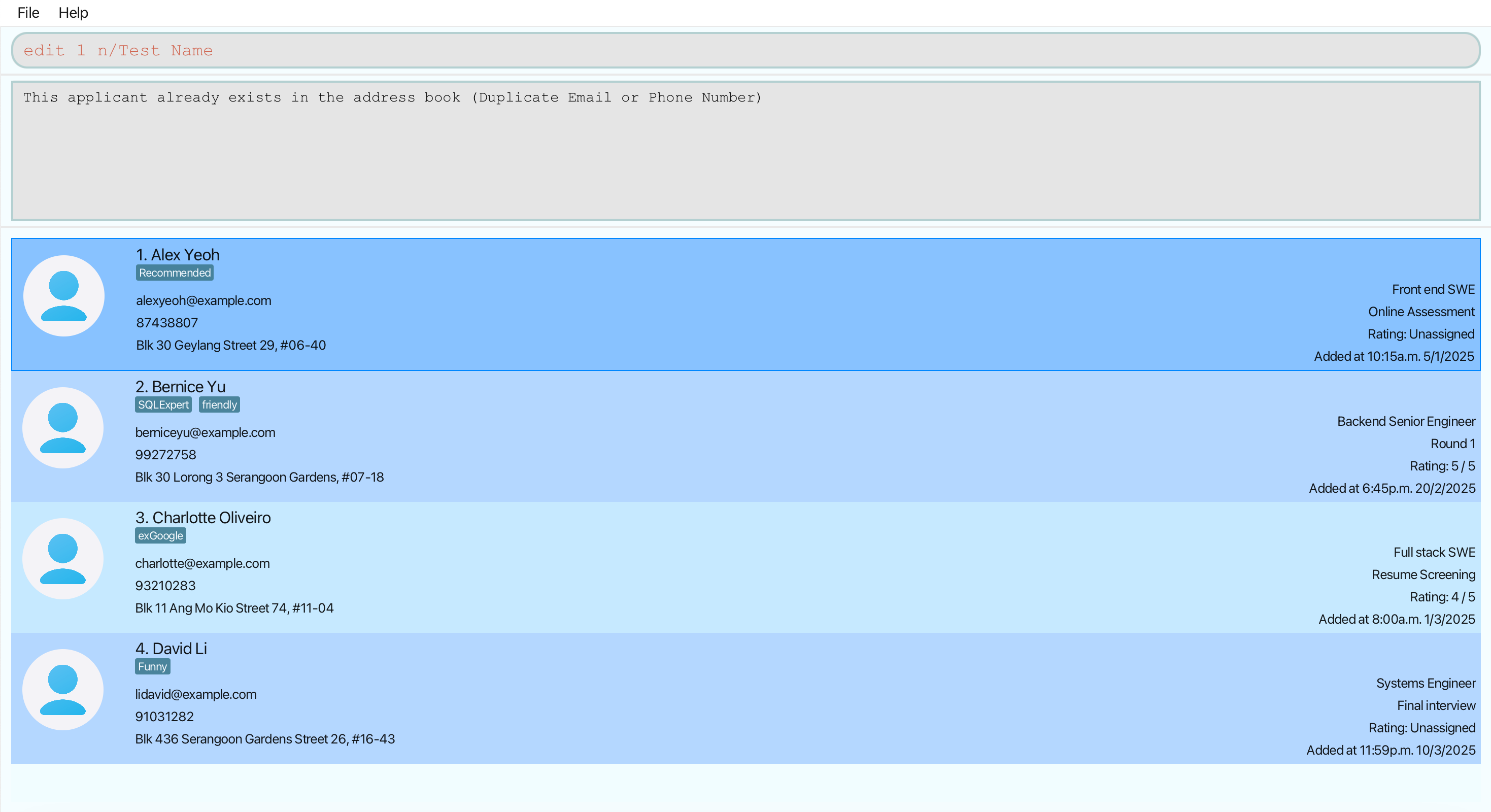
Task: Click Added at 8:00a.m. 1/3/2025
Action: [x=1397, y=619]
